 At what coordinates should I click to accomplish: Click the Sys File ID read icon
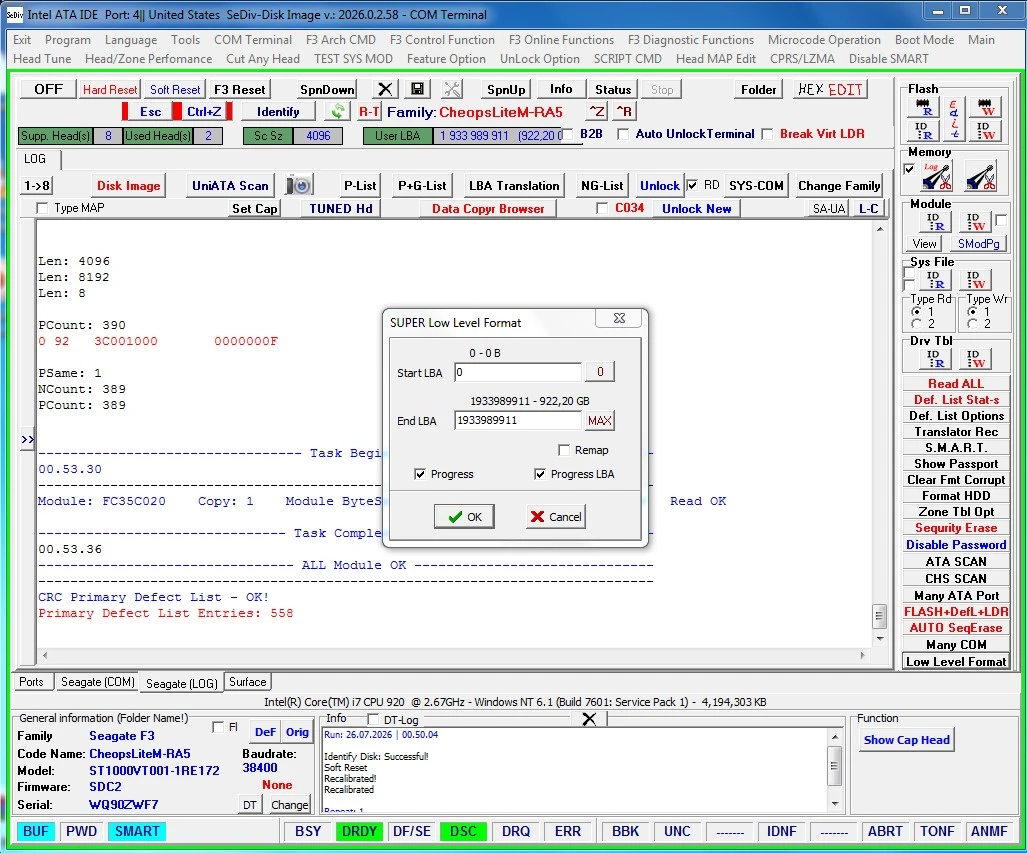coord(935,280)
